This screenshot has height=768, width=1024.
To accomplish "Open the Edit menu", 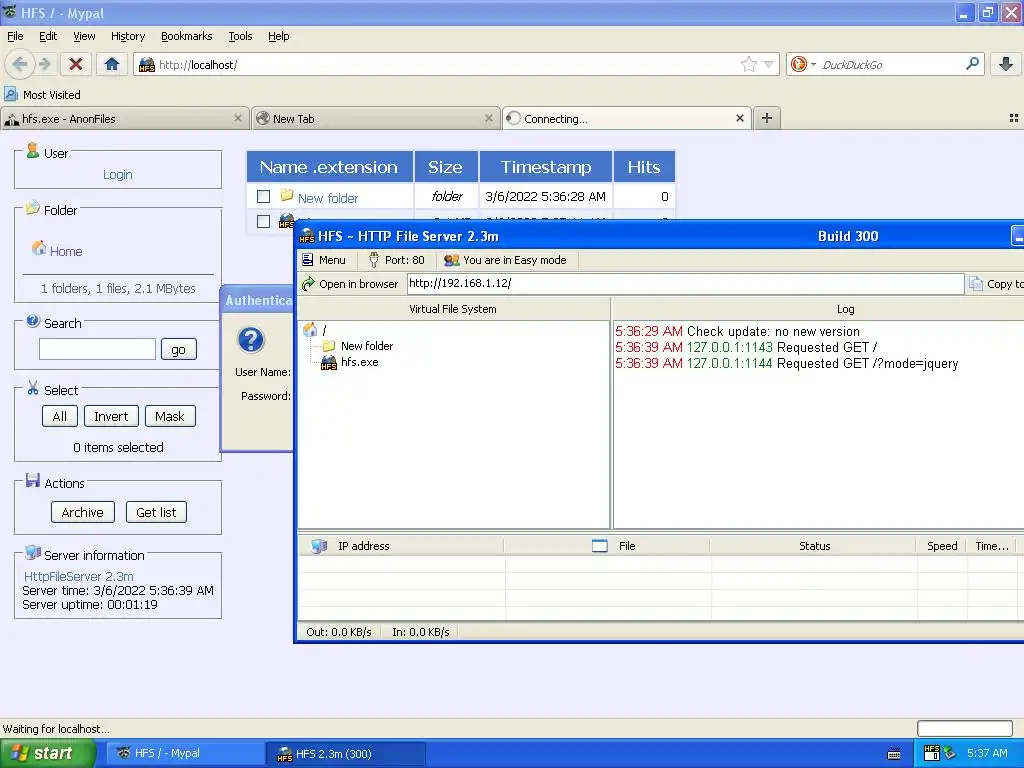I will (x=48, y=36).
